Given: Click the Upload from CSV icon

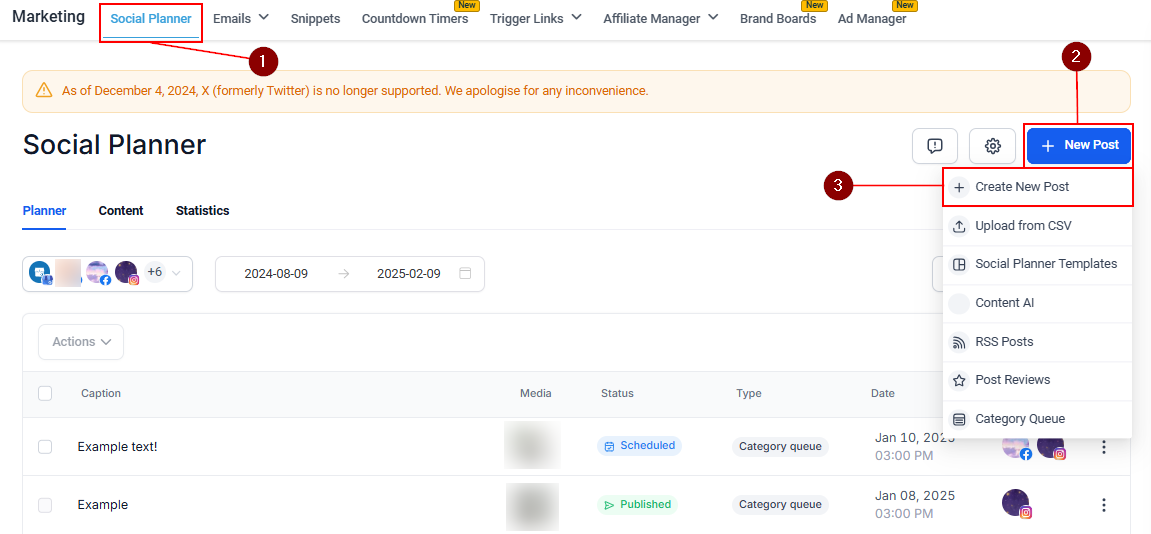Looking at the screenshot, I should (959, 226).
